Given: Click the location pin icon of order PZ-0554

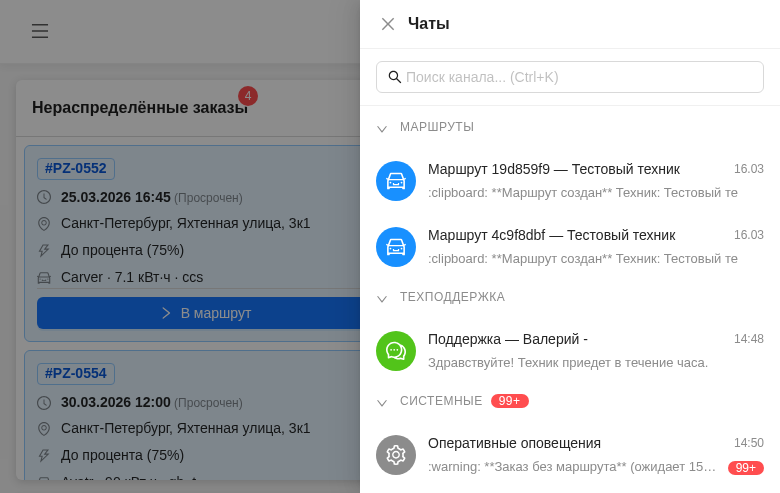Looking at the screenshot, I should (x=44, y=428).
